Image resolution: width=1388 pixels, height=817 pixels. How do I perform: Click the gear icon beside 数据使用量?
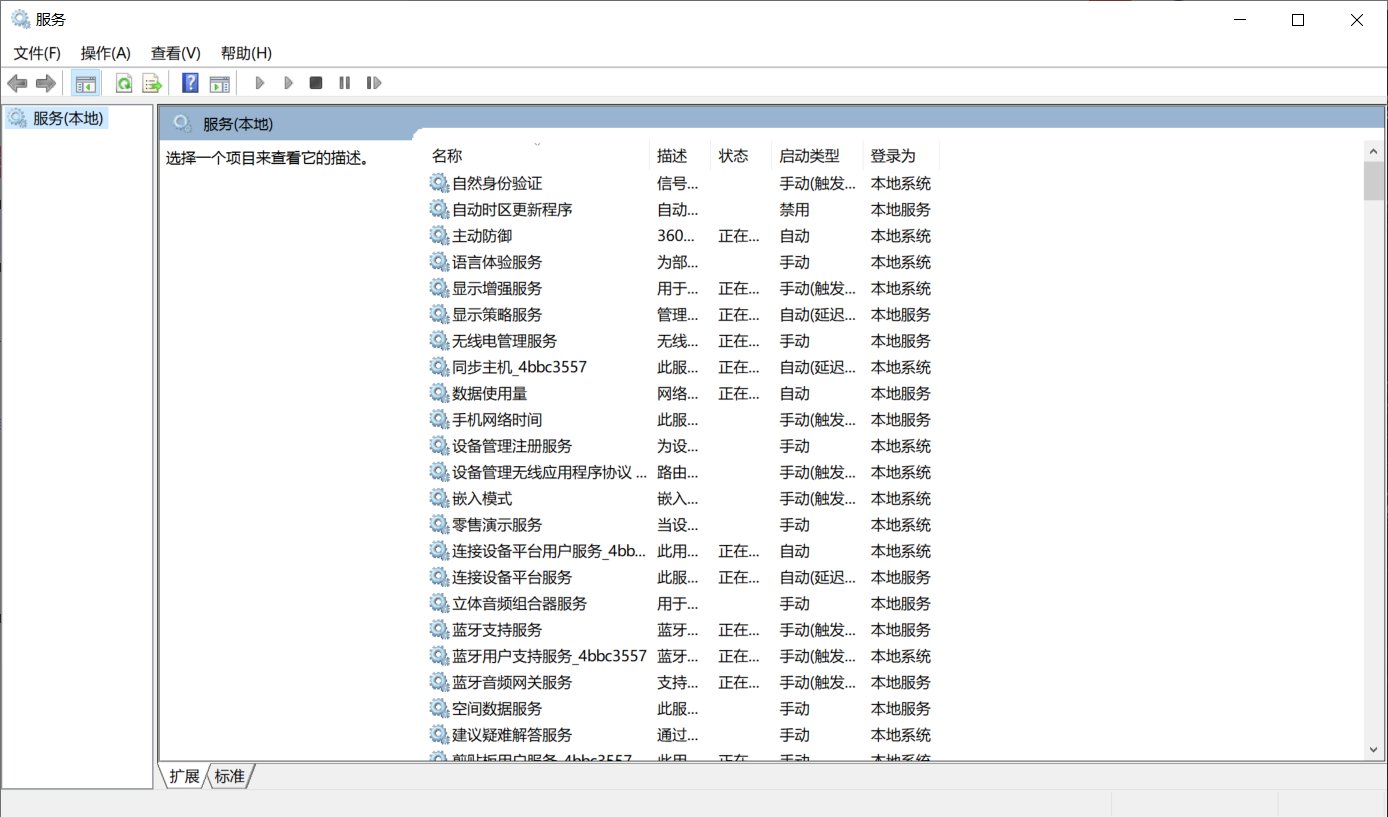pyautogui.click(x=439, y=393)
